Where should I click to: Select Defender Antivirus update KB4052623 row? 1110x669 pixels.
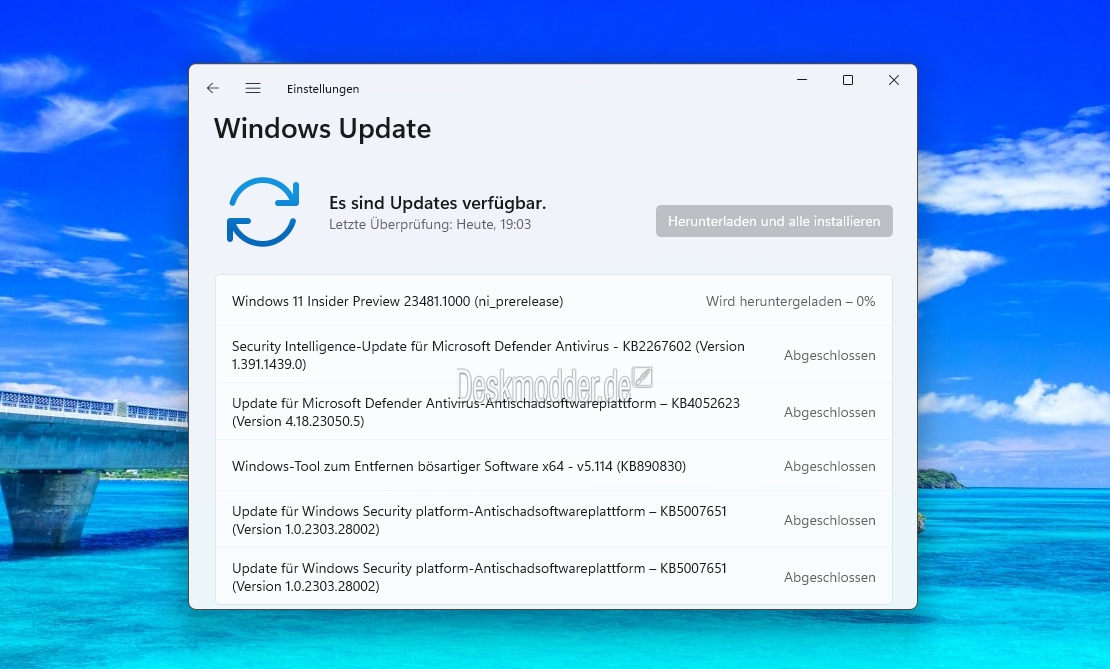point(554,412)
